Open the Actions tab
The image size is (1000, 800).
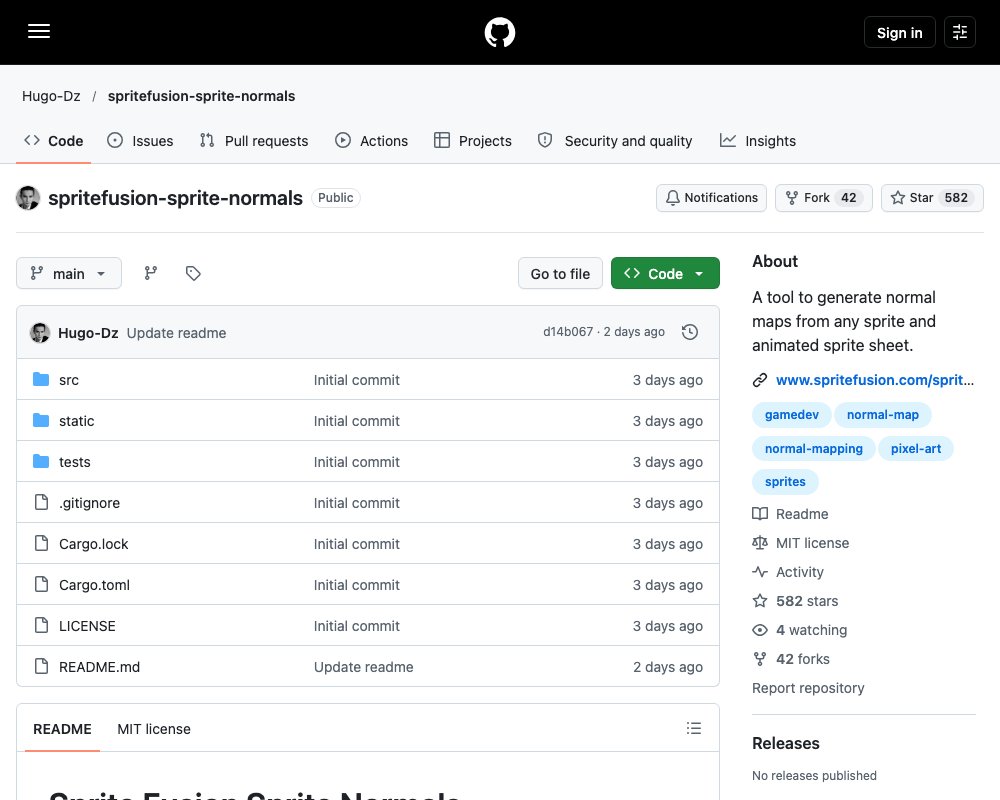[x=371, y=141]
